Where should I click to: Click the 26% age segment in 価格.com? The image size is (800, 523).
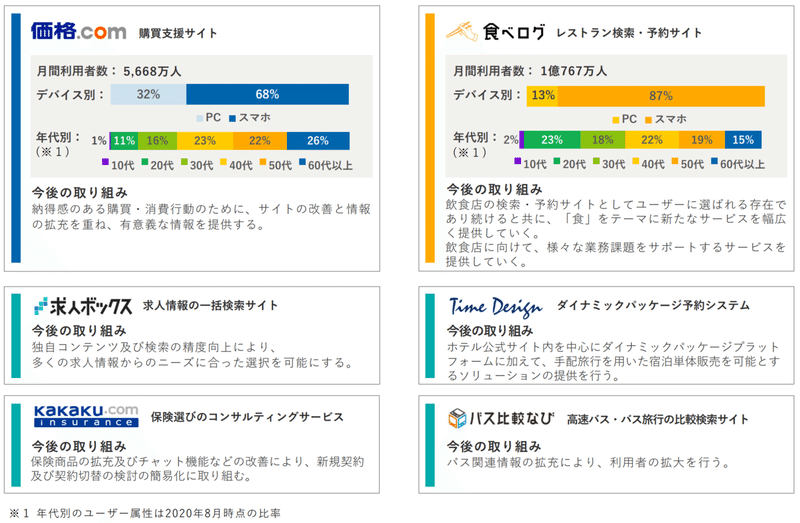(318, 141)
